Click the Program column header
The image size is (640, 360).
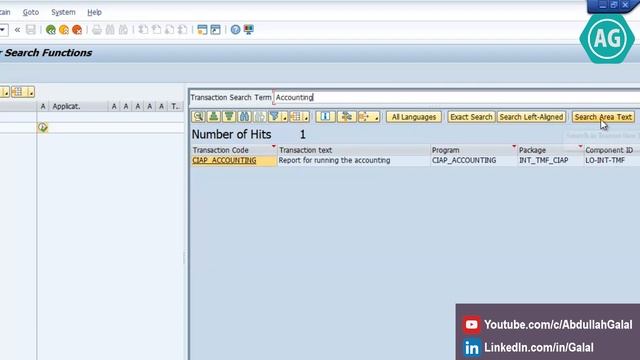473,150
